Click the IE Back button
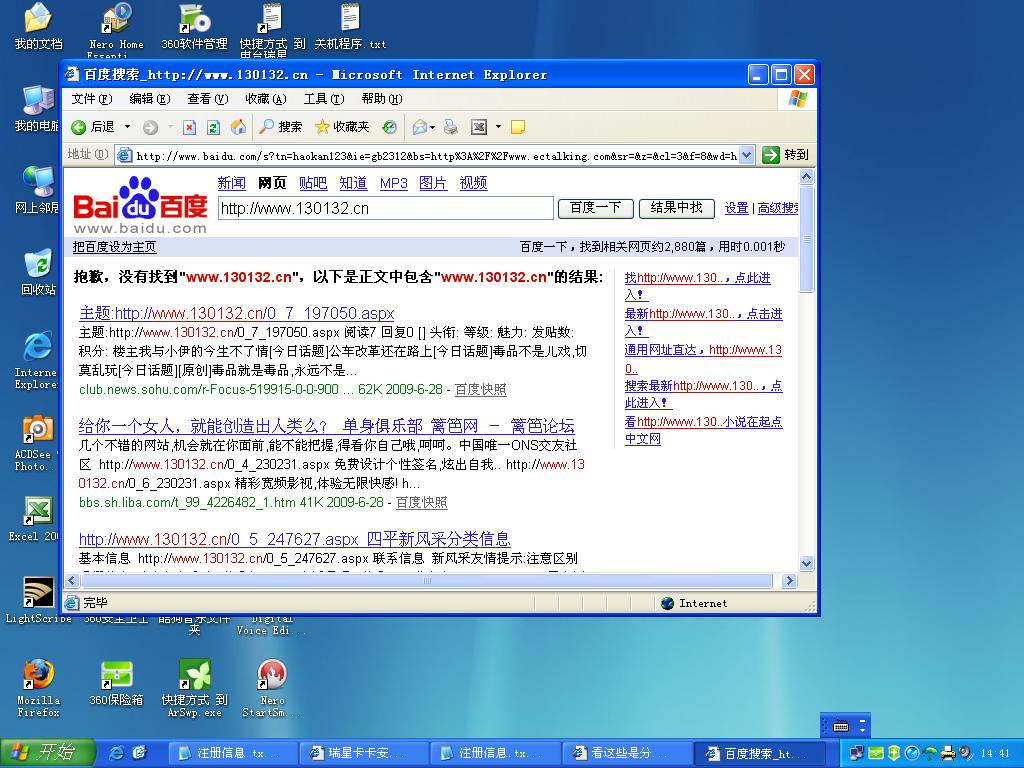 [x=93, y=127]
